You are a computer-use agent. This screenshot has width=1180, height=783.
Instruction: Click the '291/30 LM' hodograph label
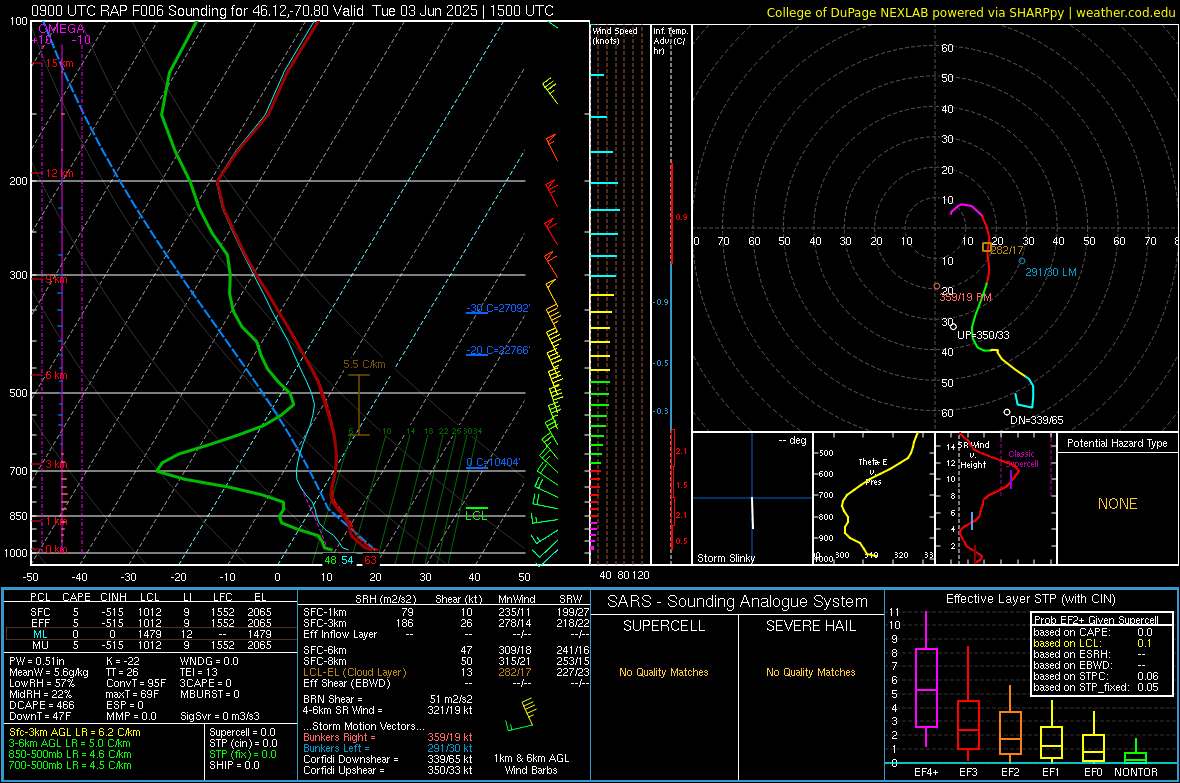(1051, 273)
